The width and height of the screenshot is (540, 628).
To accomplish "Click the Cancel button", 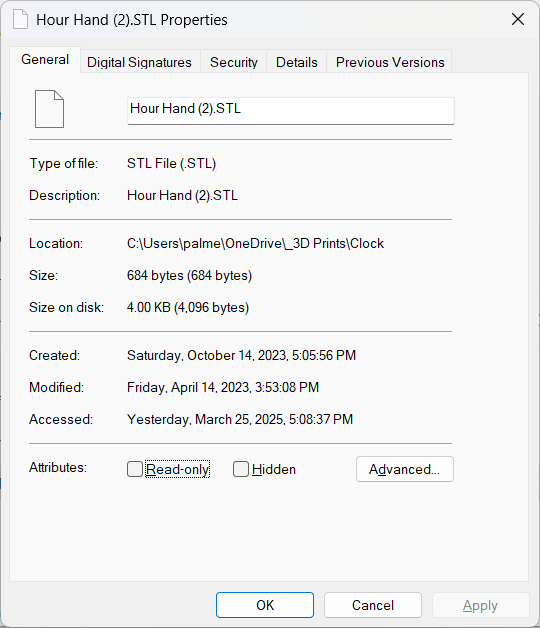I will click(x=373, y=605).
